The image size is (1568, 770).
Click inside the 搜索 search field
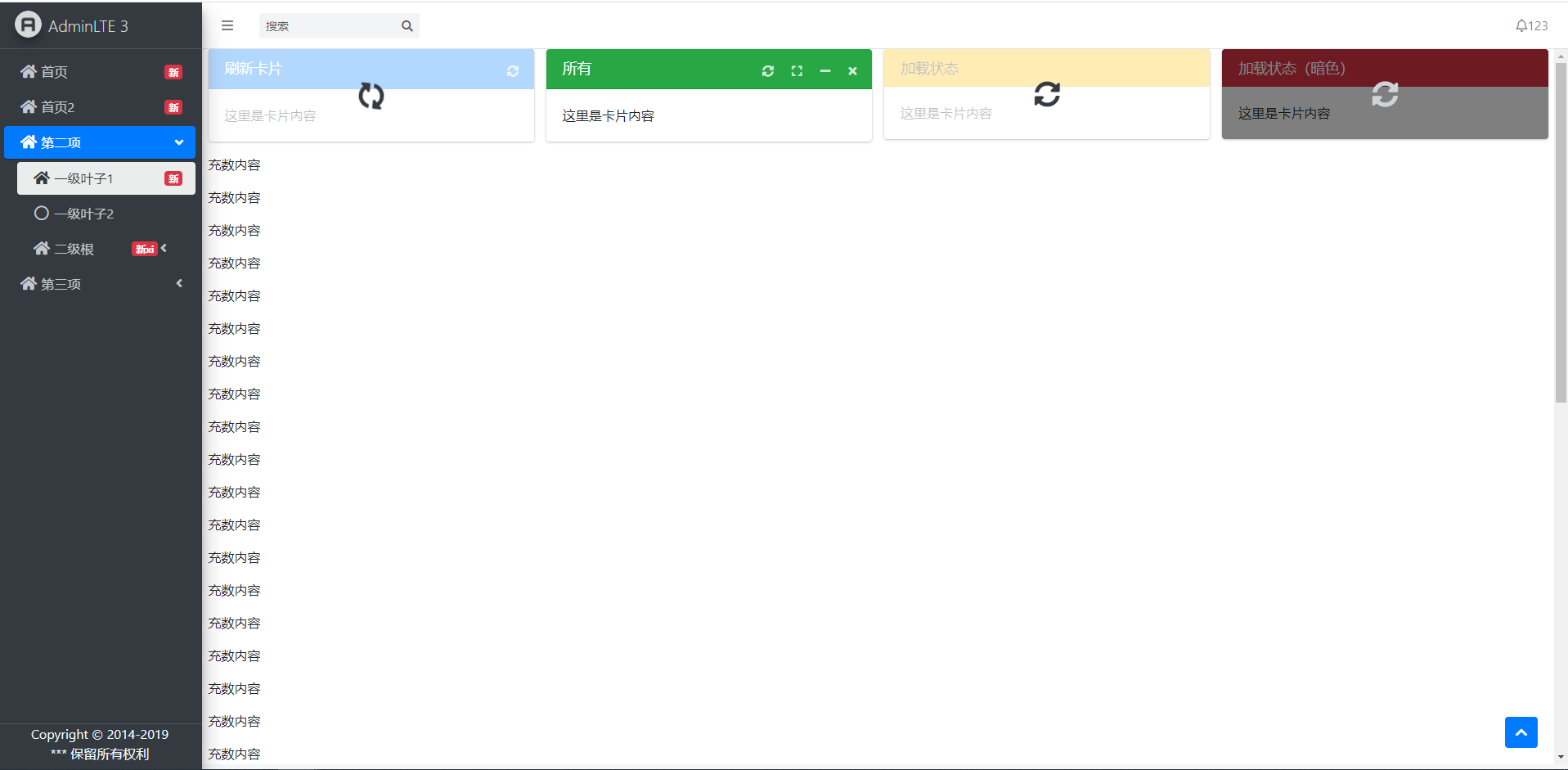pos(327,25)
